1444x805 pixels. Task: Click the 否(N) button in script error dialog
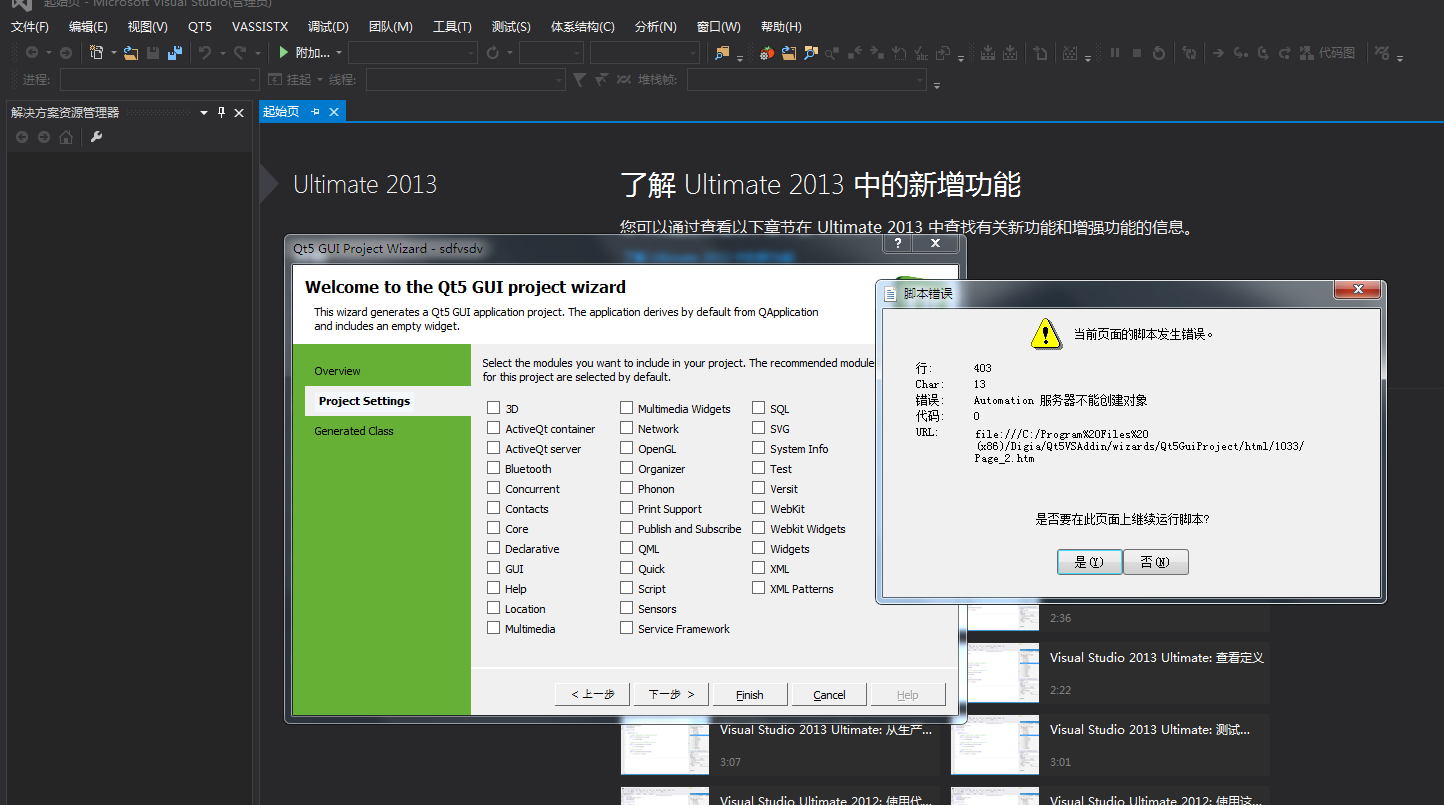pyautogui.click(x=1155, y=562)
